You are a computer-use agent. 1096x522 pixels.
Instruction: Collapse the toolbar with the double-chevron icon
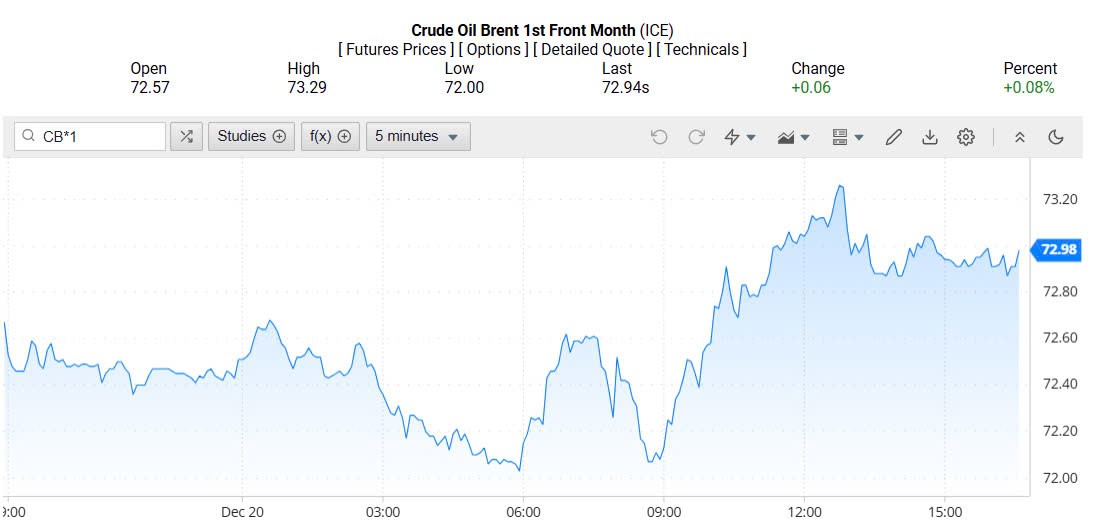[x=1020, y=137]
